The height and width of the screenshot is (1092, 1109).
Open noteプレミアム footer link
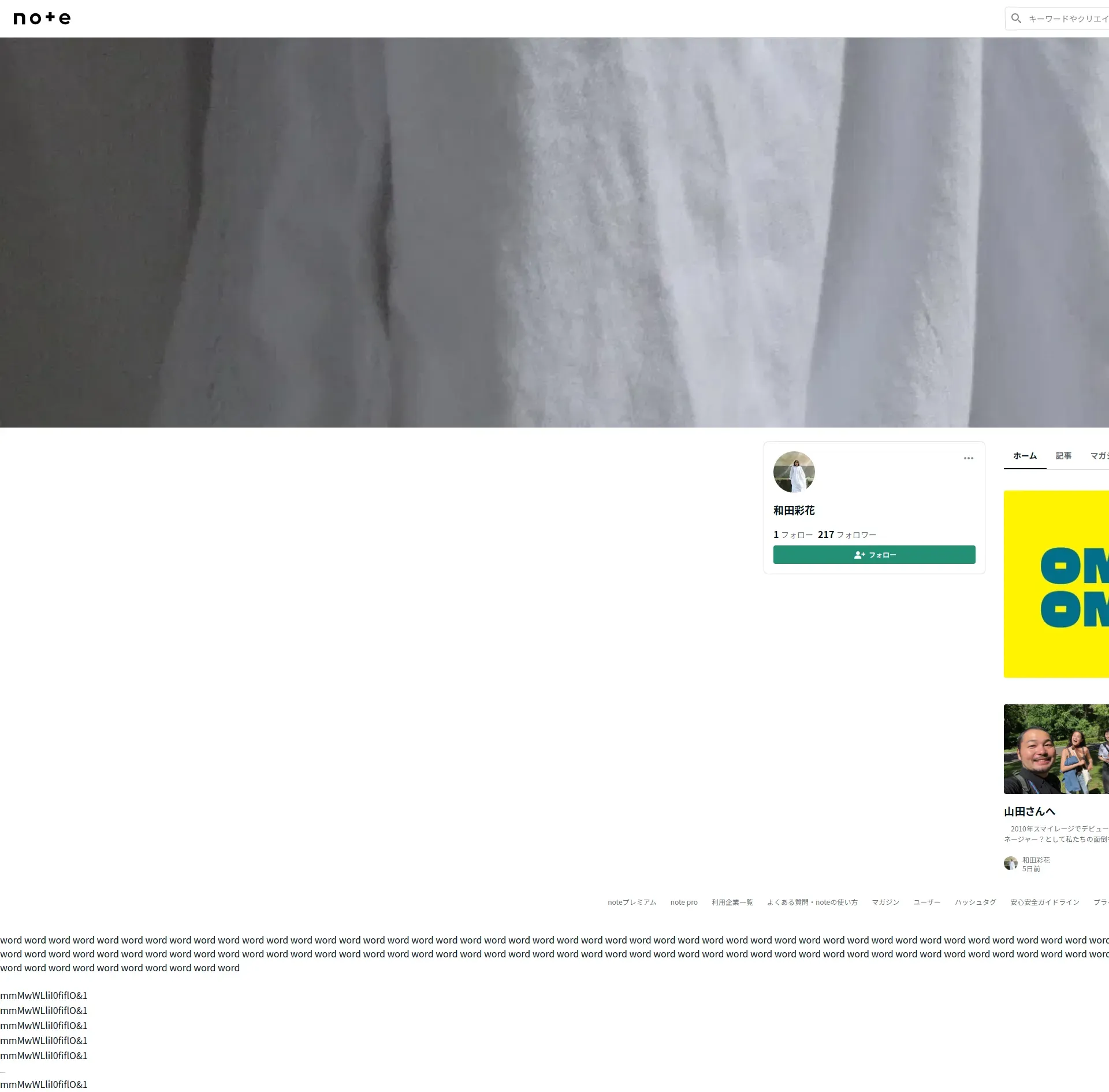631,902
